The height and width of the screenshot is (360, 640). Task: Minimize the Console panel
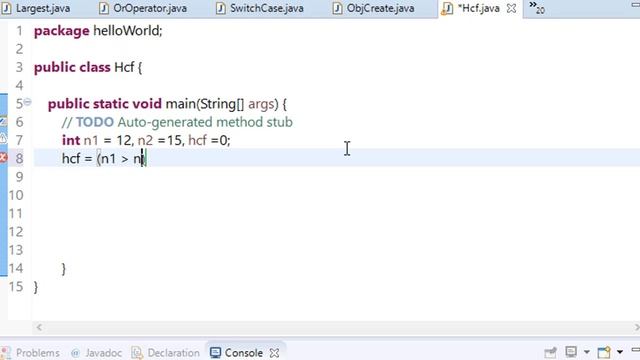(x=636, y=350)
